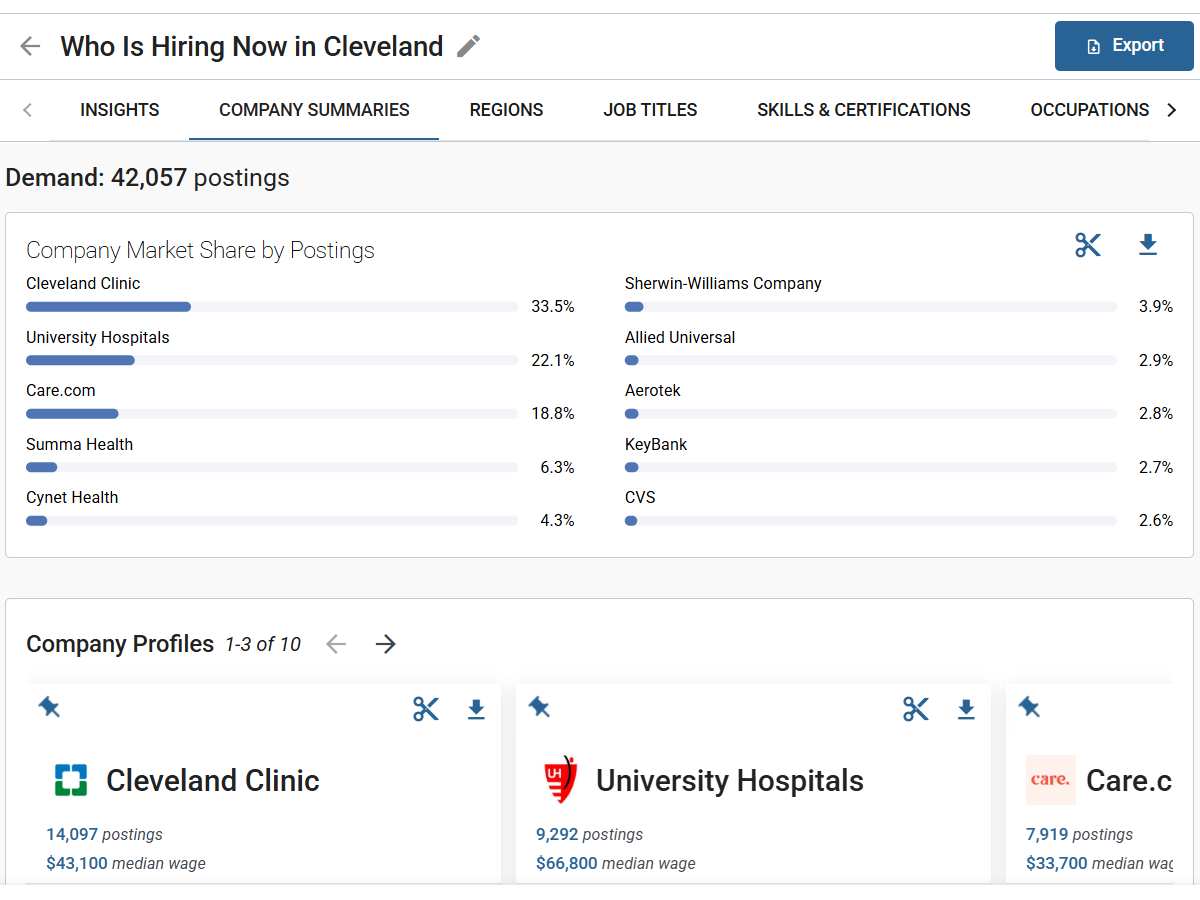Click the Cleveland Clinic profile heading
The image size is (1200, 900).
(213, 780)
